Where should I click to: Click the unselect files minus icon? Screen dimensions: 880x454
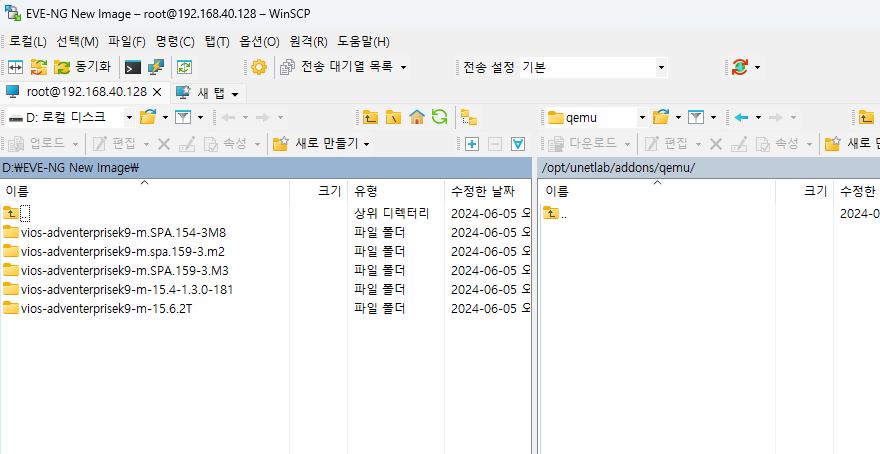(494, 144)
